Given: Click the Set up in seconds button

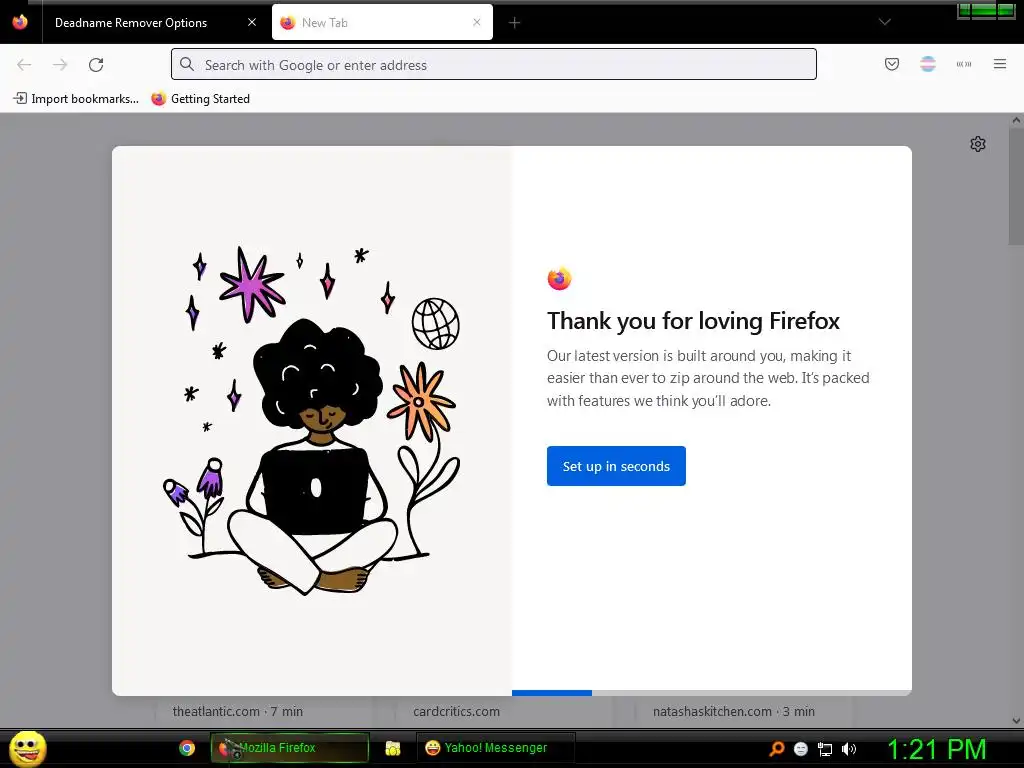Looking at the screenshot, I should point(616,466).
